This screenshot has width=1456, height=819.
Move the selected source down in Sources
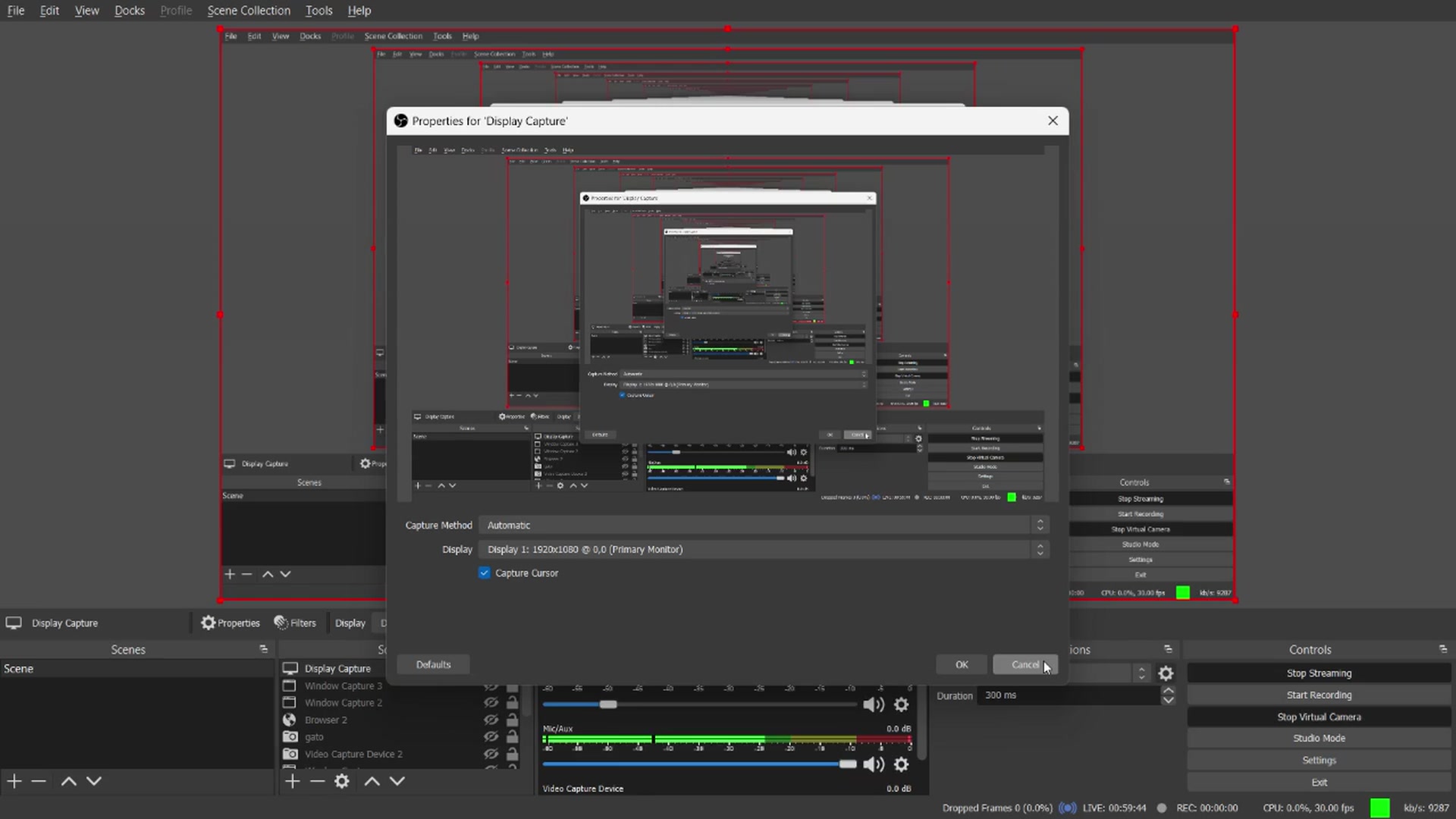tap(397, 781)
